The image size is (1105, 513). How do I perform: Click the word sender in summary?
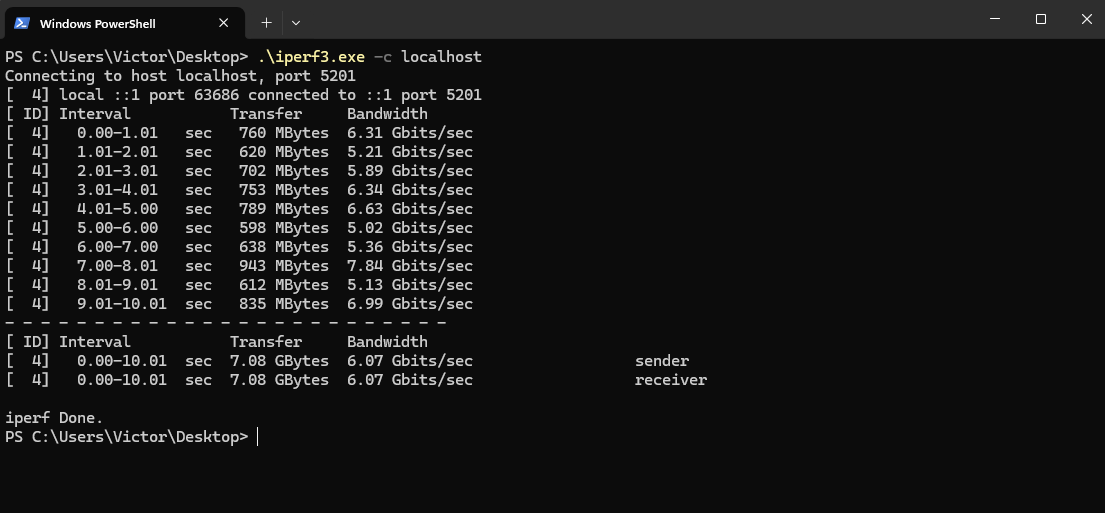point(662,361)
